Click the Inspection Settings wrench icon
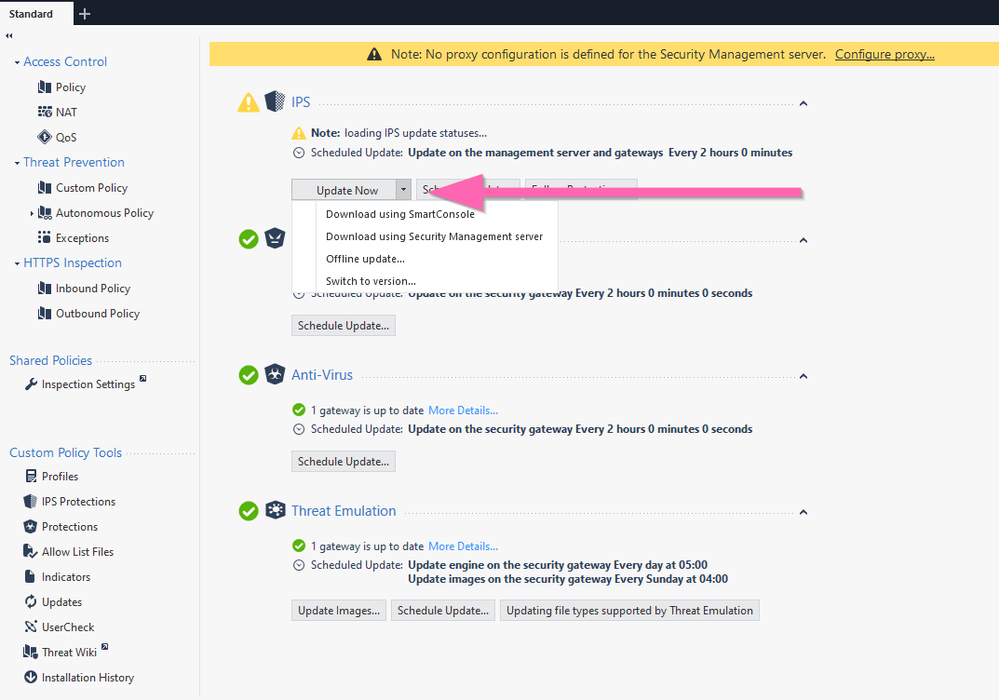Viewport: 999px width, 700px height. pyautogui.click(x=31, y=384)
